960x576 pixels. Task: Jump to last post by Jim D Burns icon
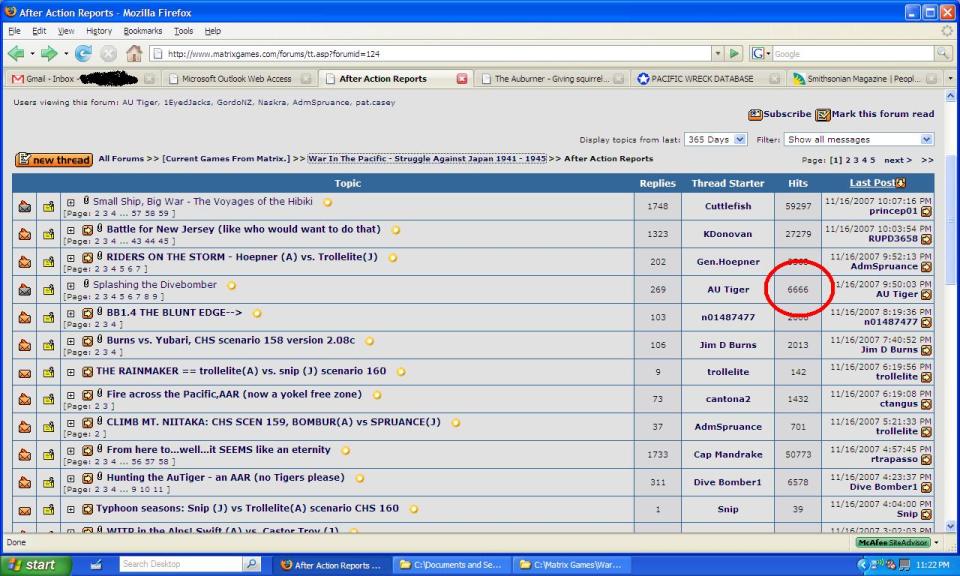926,350
